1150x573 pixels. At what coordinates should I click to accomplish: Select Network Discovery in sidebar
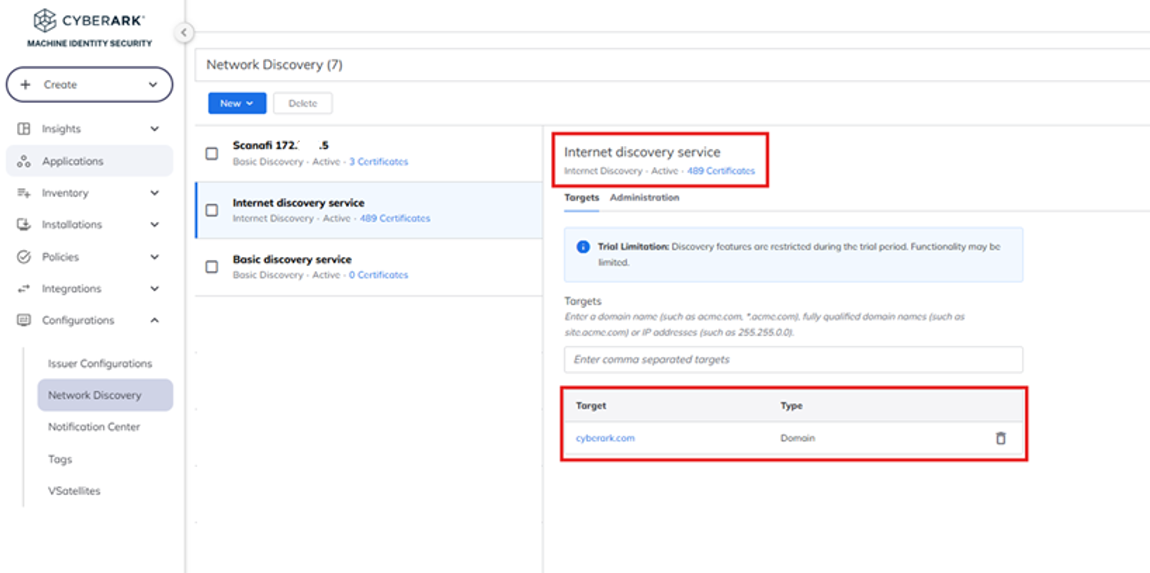pyautogui.click(x=105, y=395)
